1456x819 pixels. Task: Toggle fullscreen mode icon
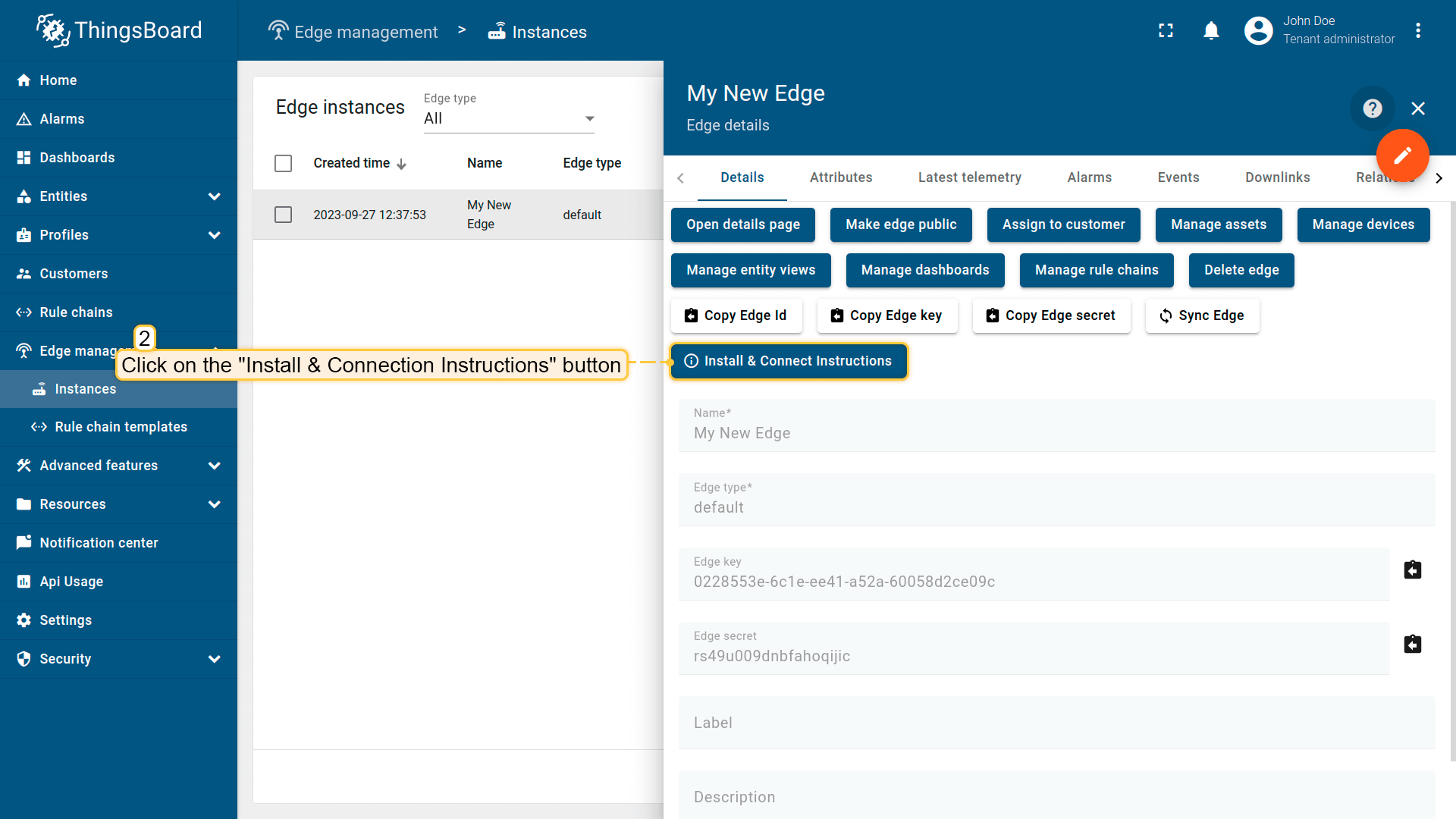1166,31
